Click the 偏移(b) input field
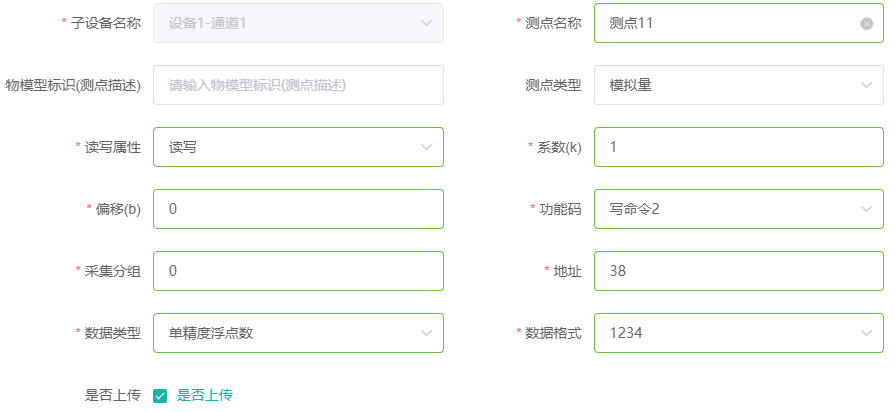895x412 pixels. (298, 209)
